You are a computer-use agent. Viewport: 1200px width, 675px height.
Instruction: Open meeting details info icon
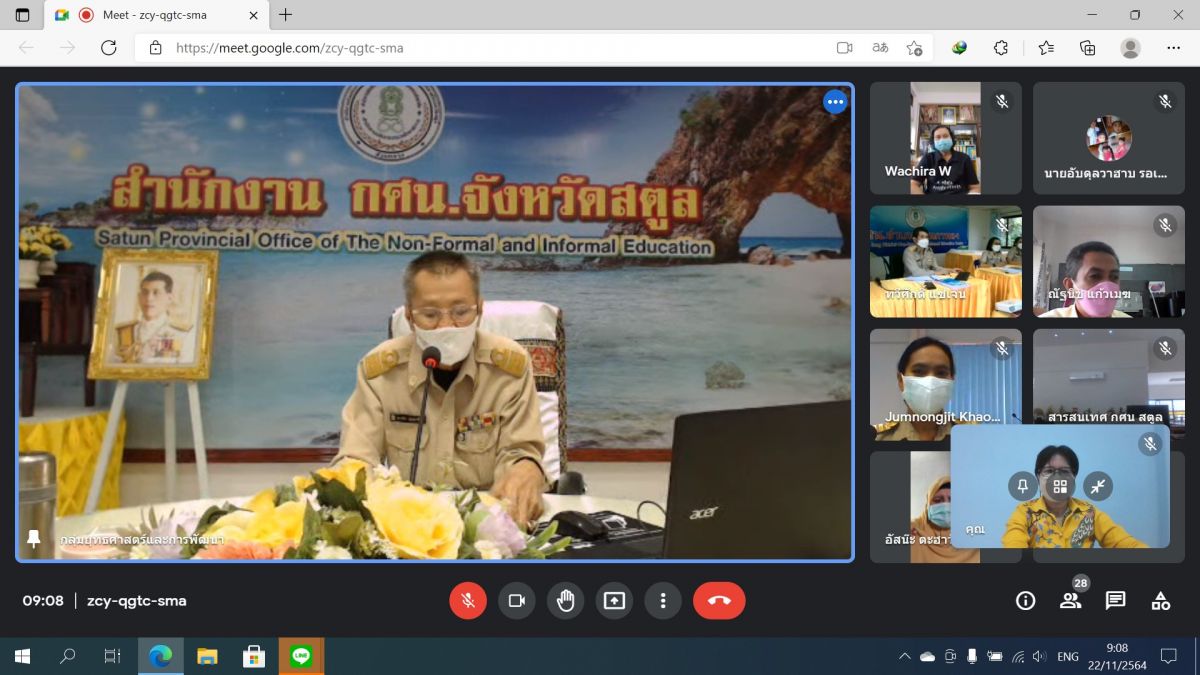(1025, 601)
